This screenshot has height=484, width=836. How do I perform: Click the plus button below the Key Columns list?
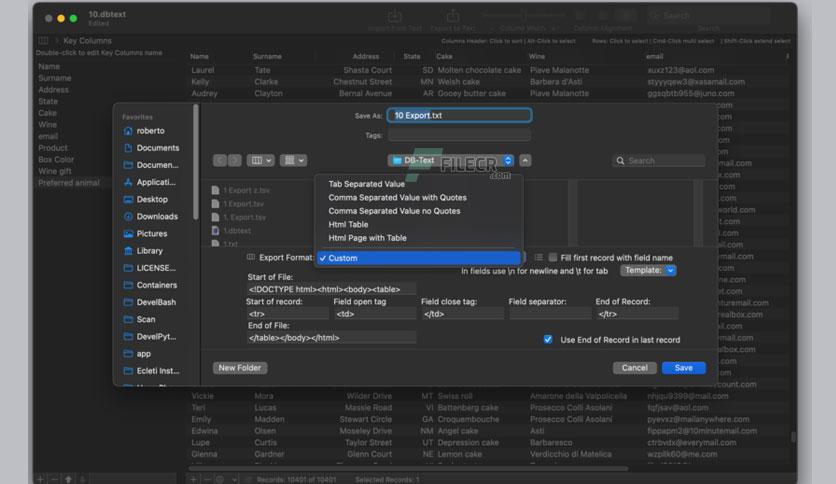pos(41,479)
